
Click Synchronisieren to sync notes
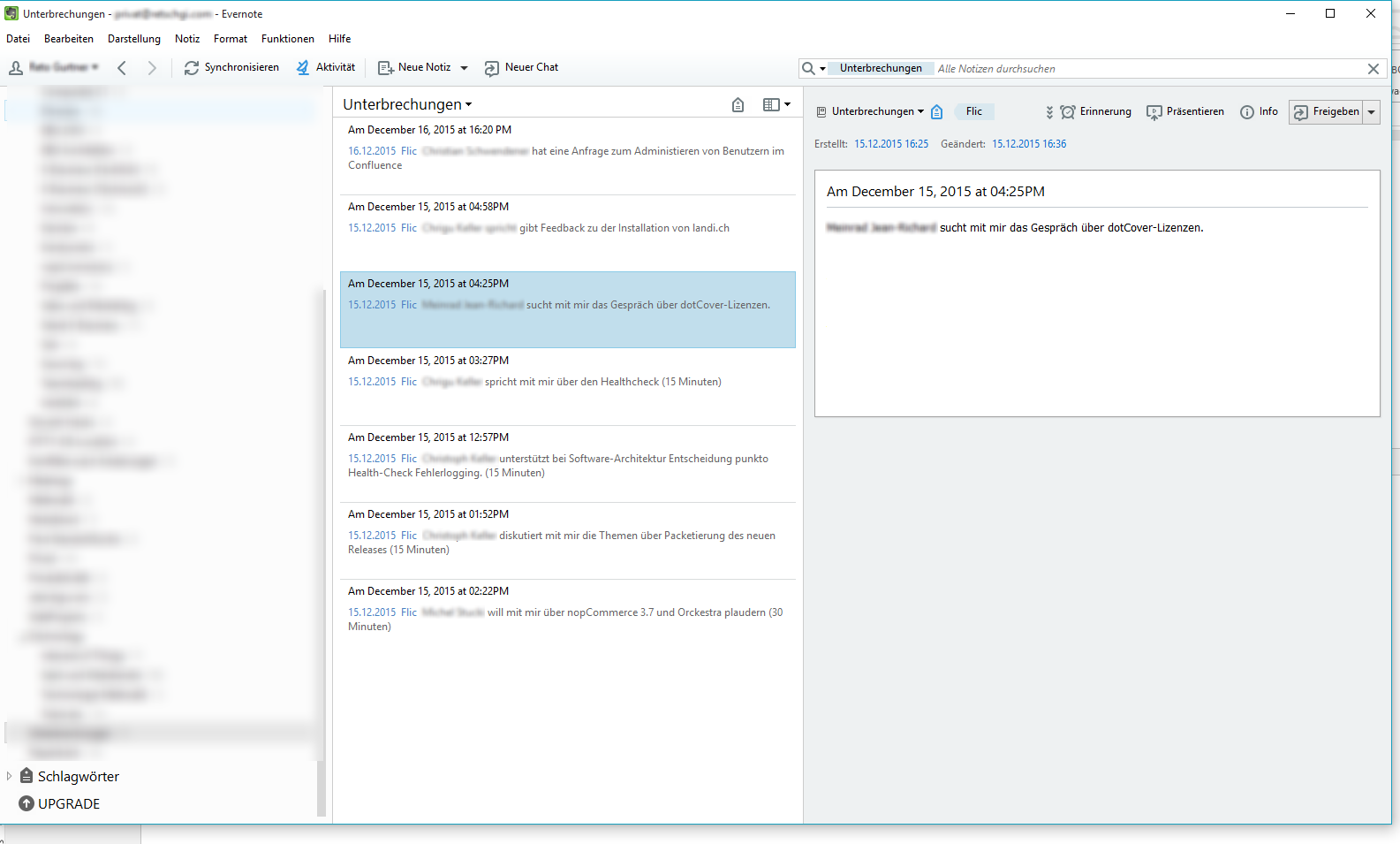point(231,68)
